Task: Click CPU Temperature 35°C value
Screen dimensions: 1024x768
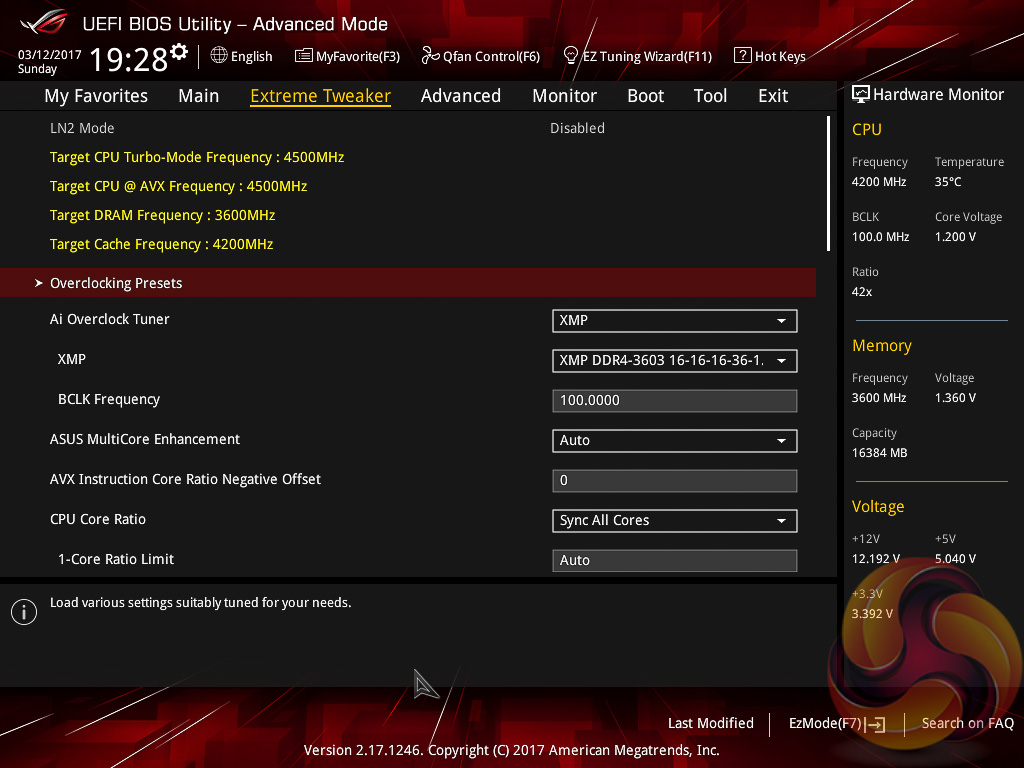Action: [x=948, y=182]
